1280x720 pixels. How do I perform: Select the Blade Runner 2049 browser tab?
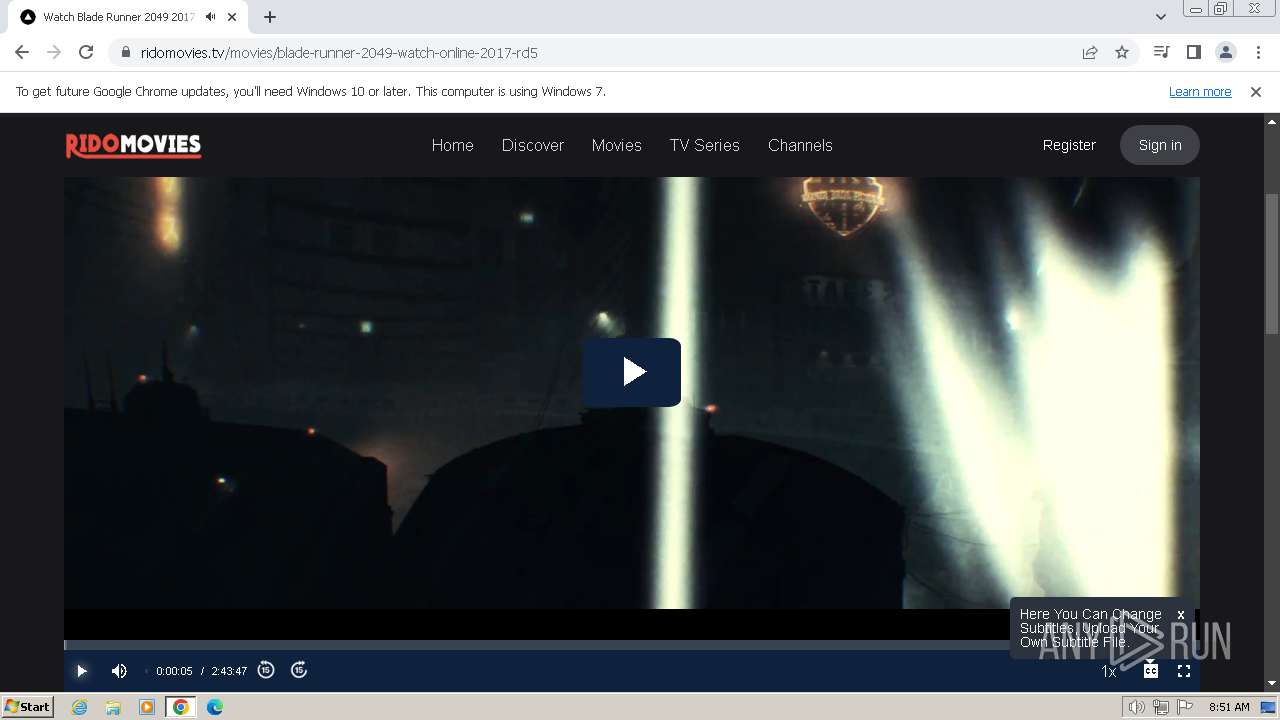(118, 17)
